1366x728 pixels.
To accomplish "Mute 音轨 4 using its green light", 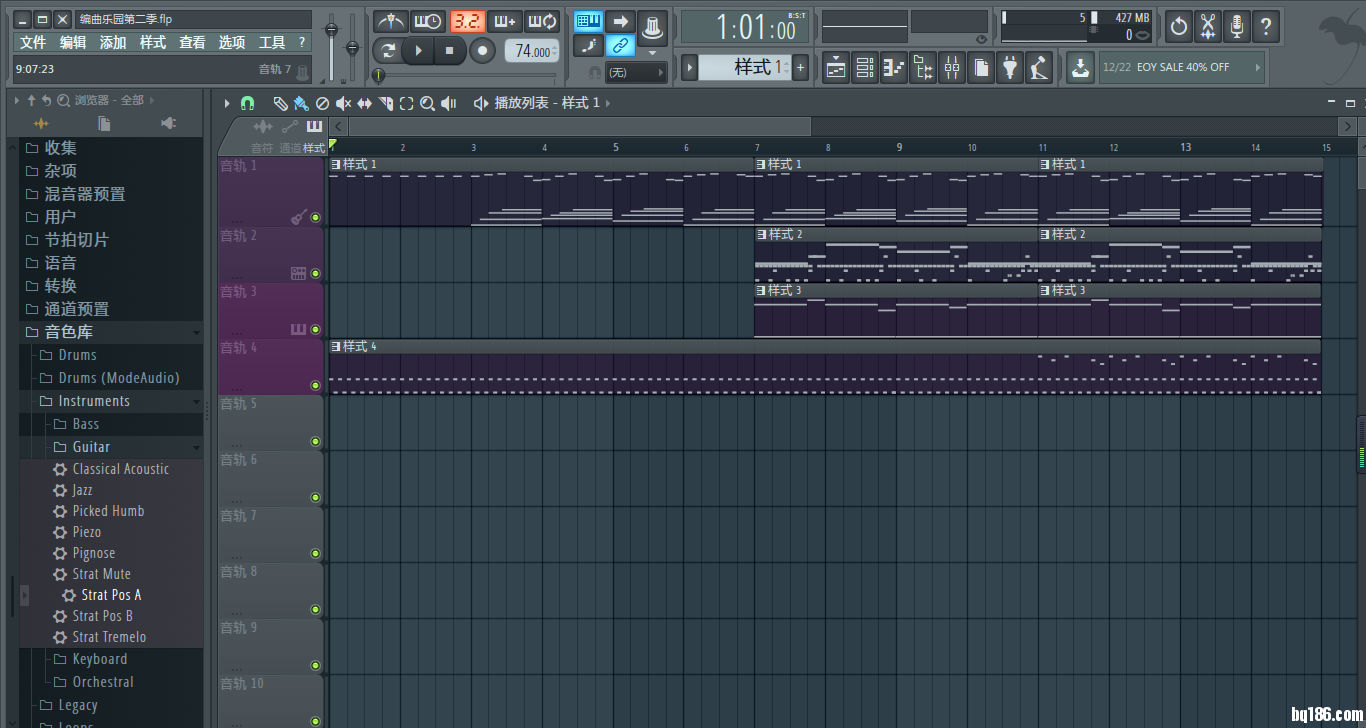I will coord(315,385).
